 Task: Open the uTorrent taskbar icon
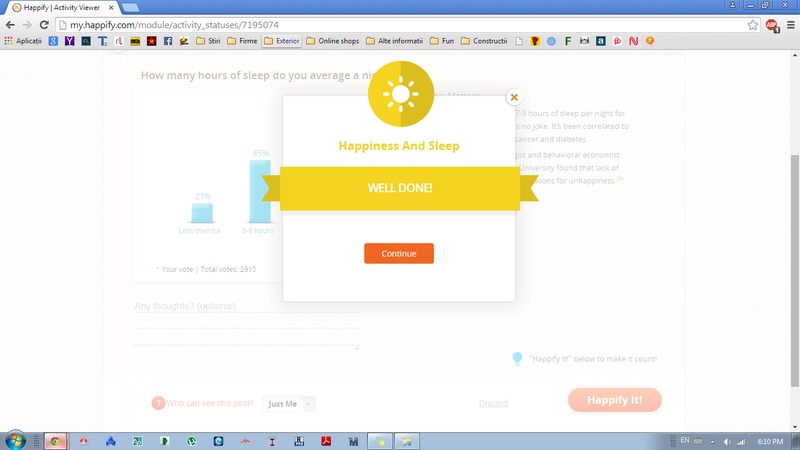(x=191, y=441)
